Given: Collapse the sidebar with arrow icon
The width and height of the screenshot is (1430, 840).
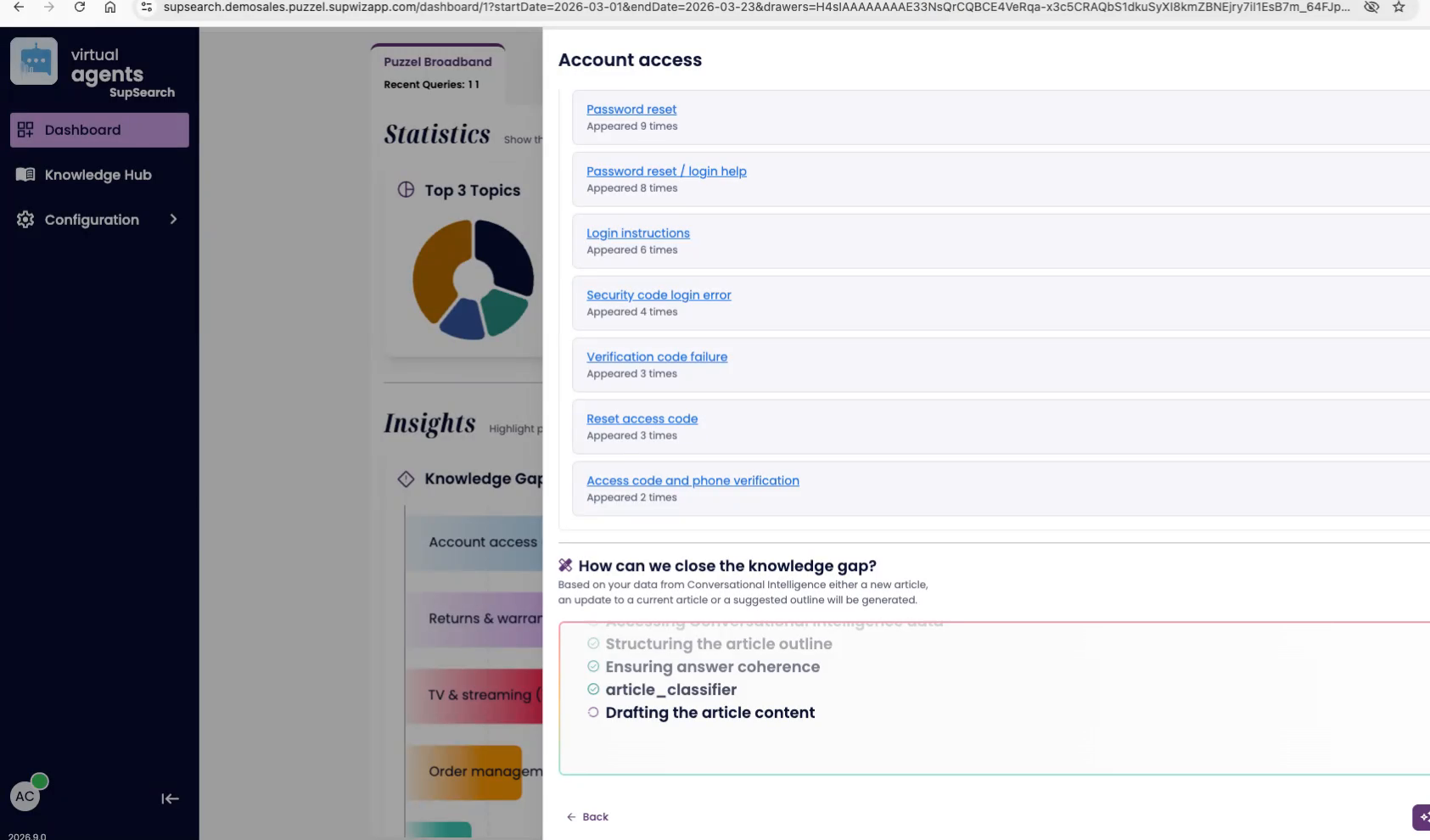Looking at the screenshot, I should coord(170,798).
